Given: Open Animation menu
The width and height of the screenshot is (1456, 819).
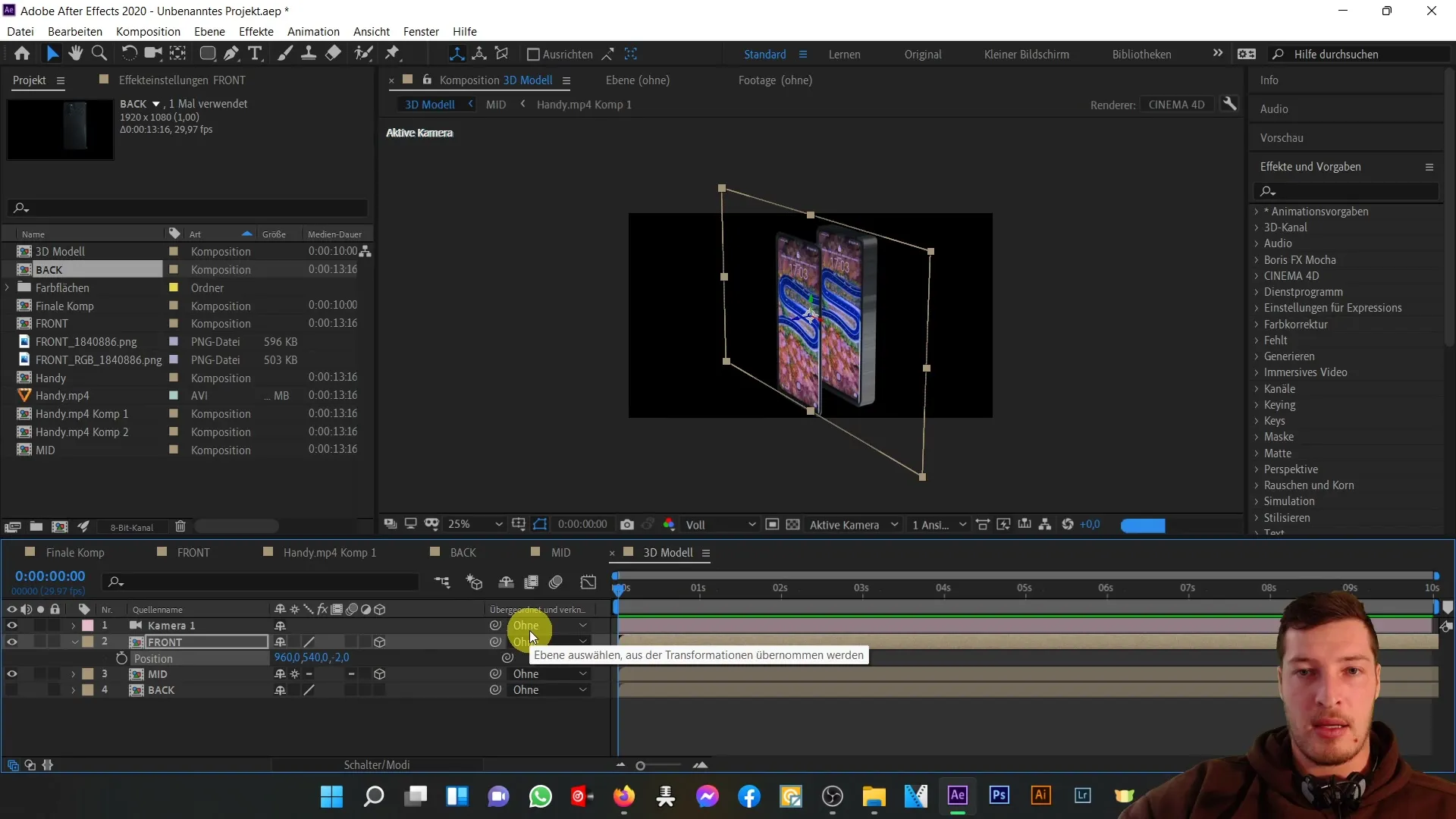Looking at the screenshot, I should pos(313,32).
